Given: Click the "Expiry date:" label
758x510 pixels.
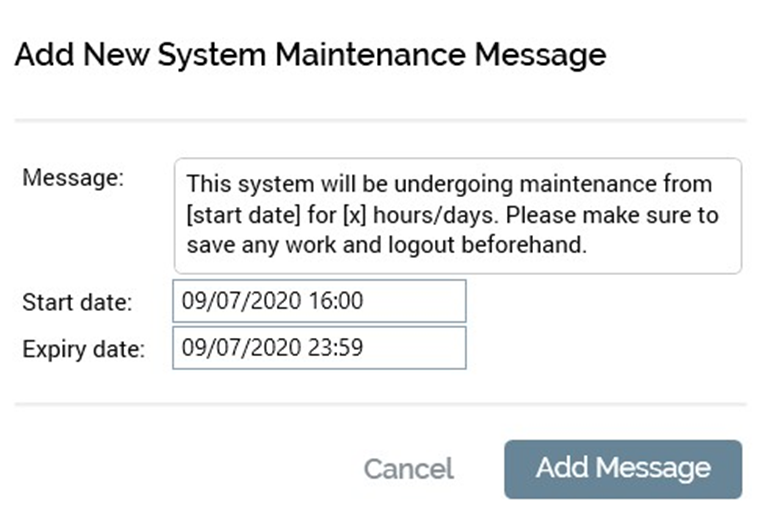Looking at the screenshot, I should coord(84,350).
